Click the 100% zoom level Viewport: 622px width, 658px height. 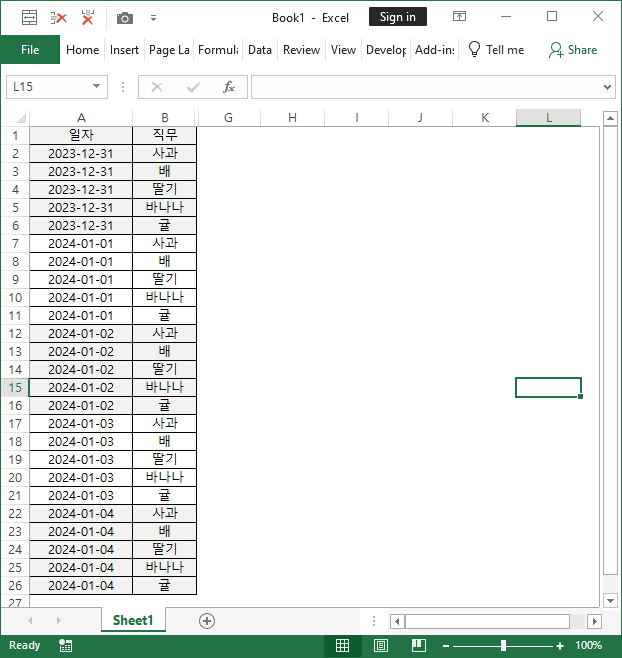click(x=588, y=645)
